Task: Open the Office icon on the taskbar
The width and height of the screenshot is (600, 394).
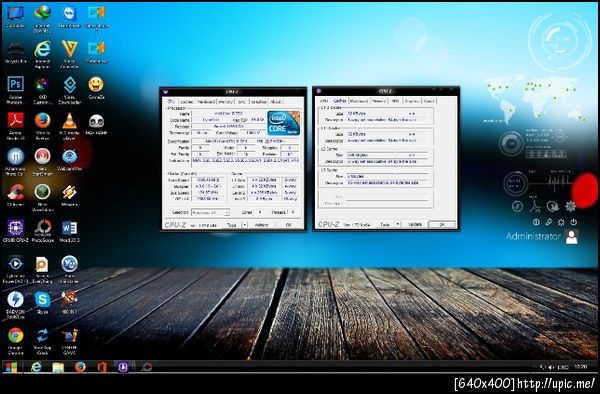Action: pos(102,367)
